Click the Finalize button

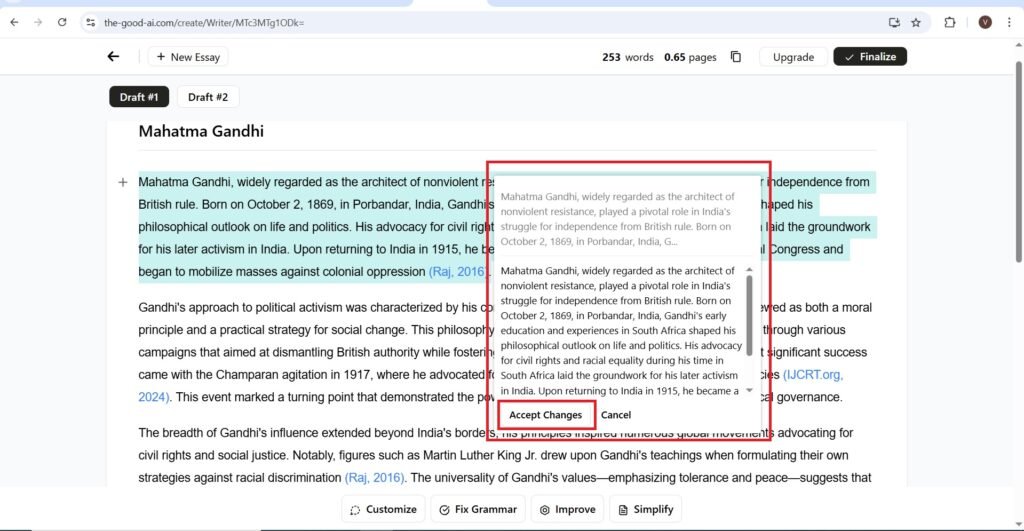click(870, 57)
